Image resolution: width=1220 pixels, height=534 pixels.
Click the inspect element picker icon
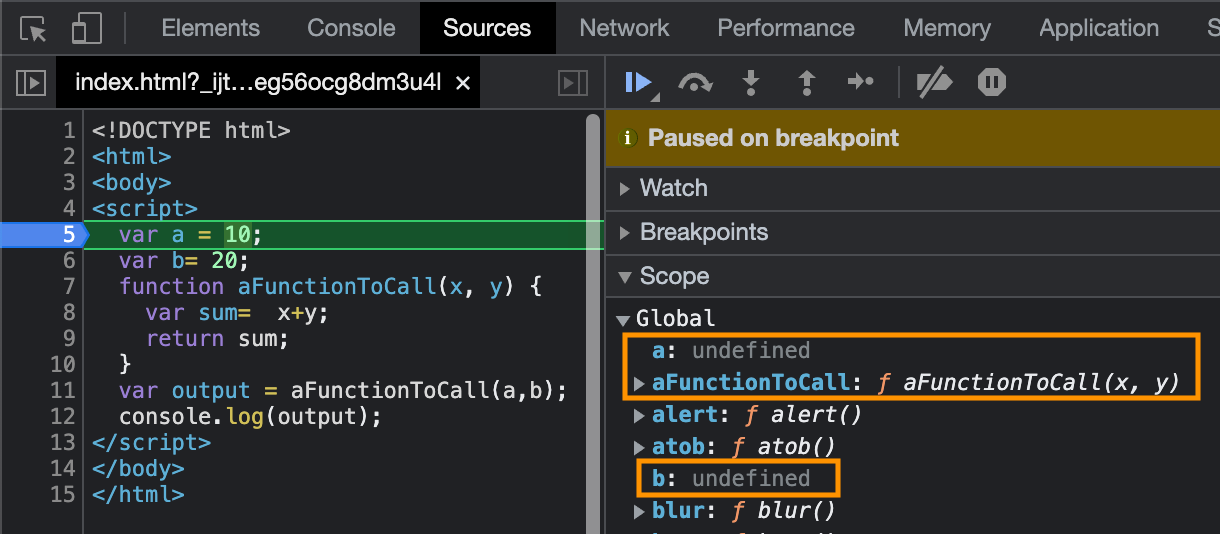[34, 28]
